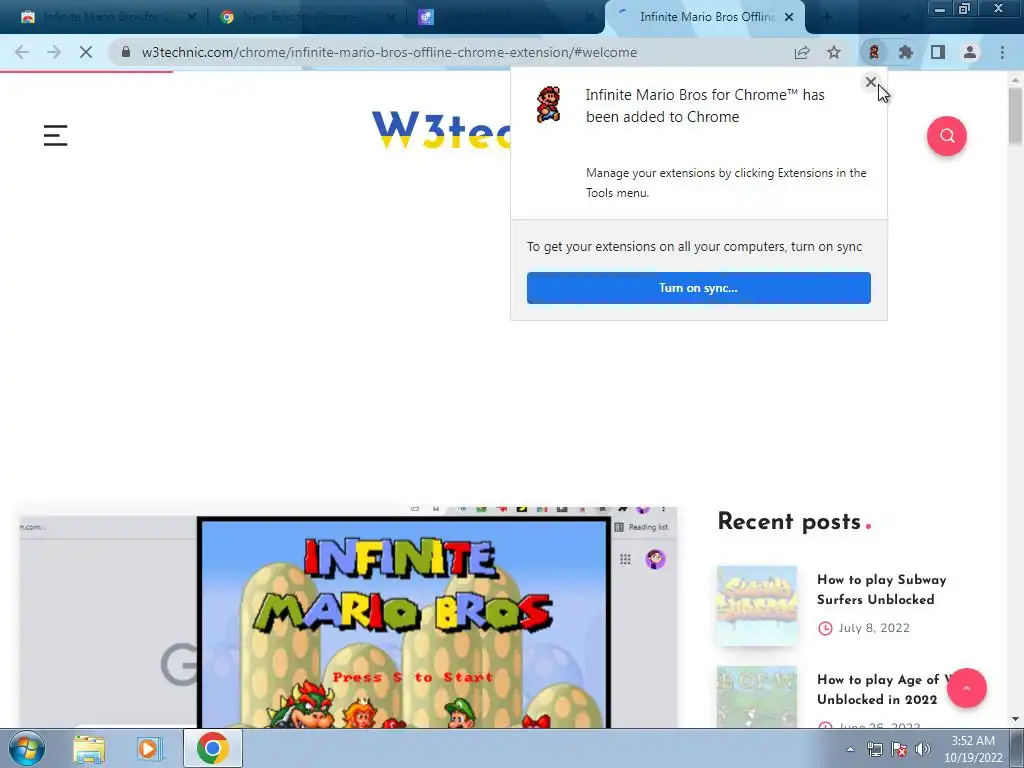Close the Infinite Mario Bros Offline tab
This screenshot has width=1024, height=768.
[789, 17]
